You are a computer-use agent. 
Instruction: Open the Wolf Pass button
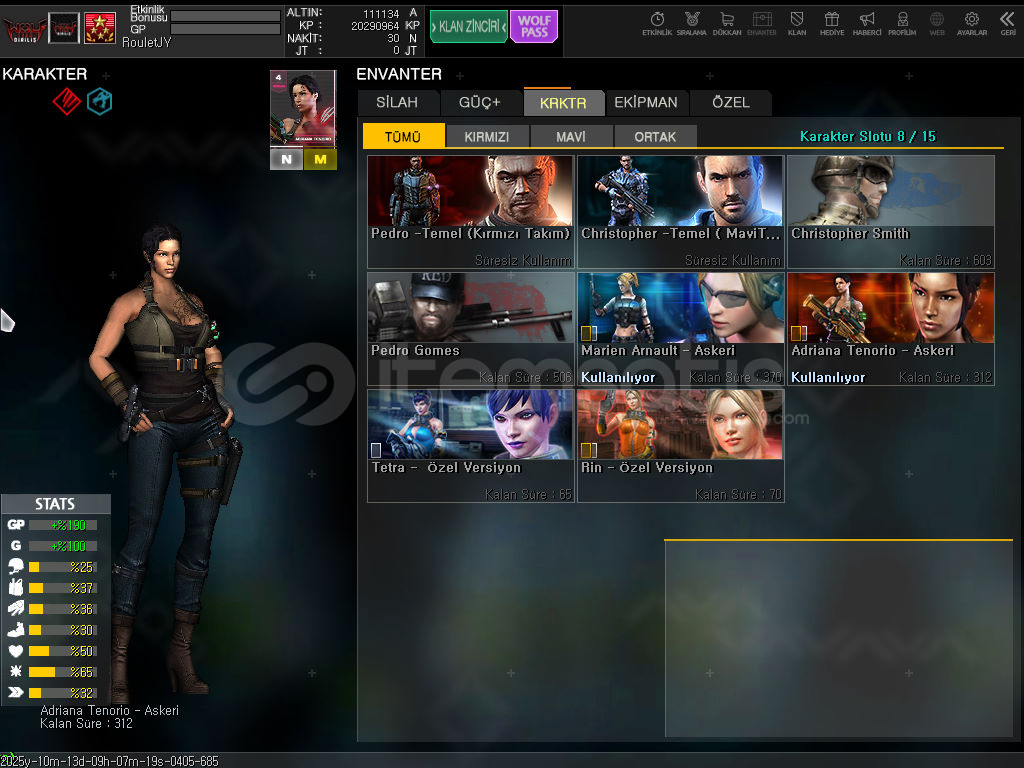point(534,27)
